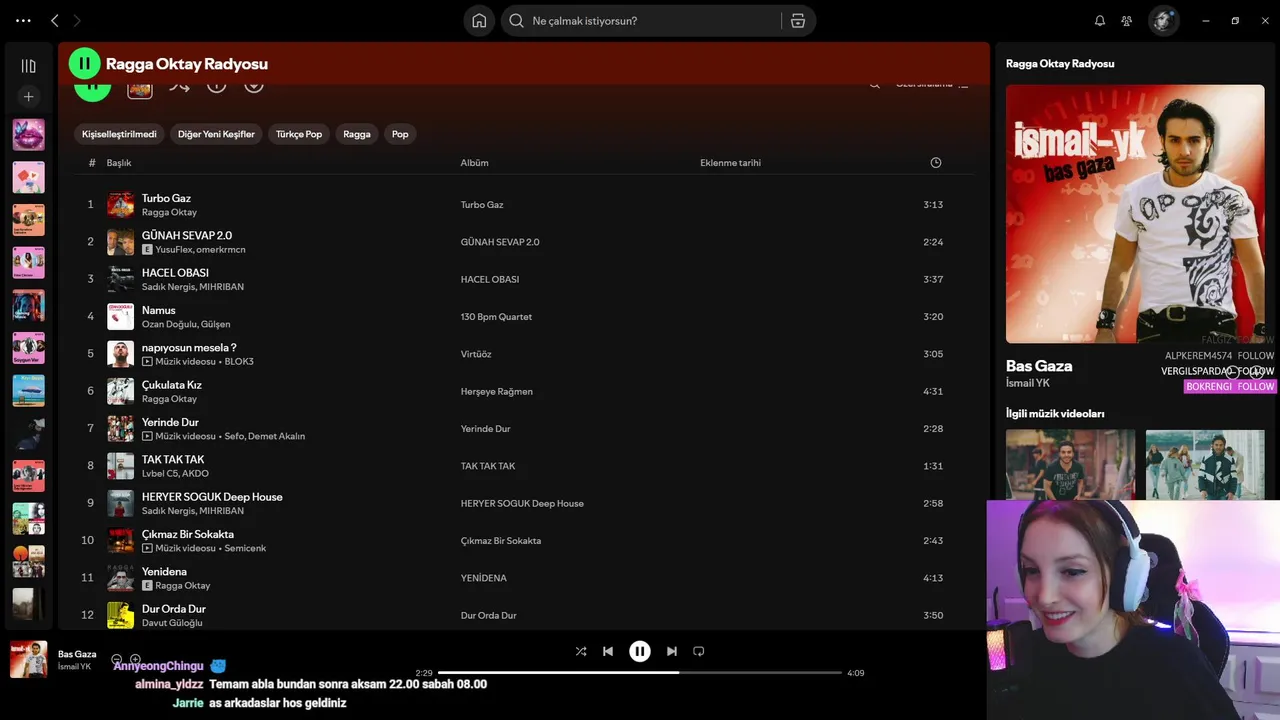The height and width of the screenshot is (720, 1280).
Task: Go forward with the right arrow
Action: pyautogui.click(x=77, y=21)
